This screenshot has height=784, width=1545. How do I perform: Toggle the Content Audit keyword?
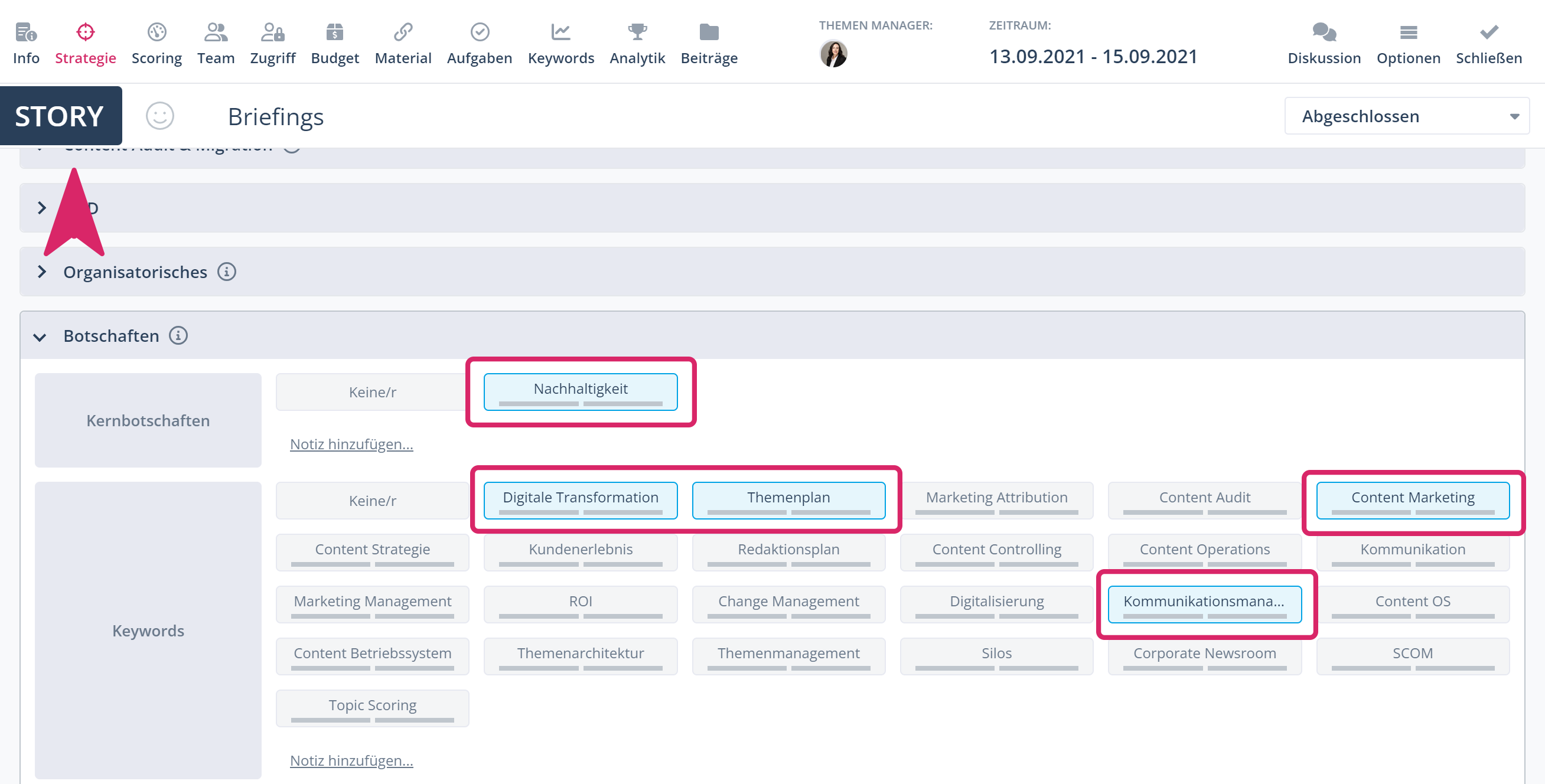pyautogui.click(x=1204, y=500)
